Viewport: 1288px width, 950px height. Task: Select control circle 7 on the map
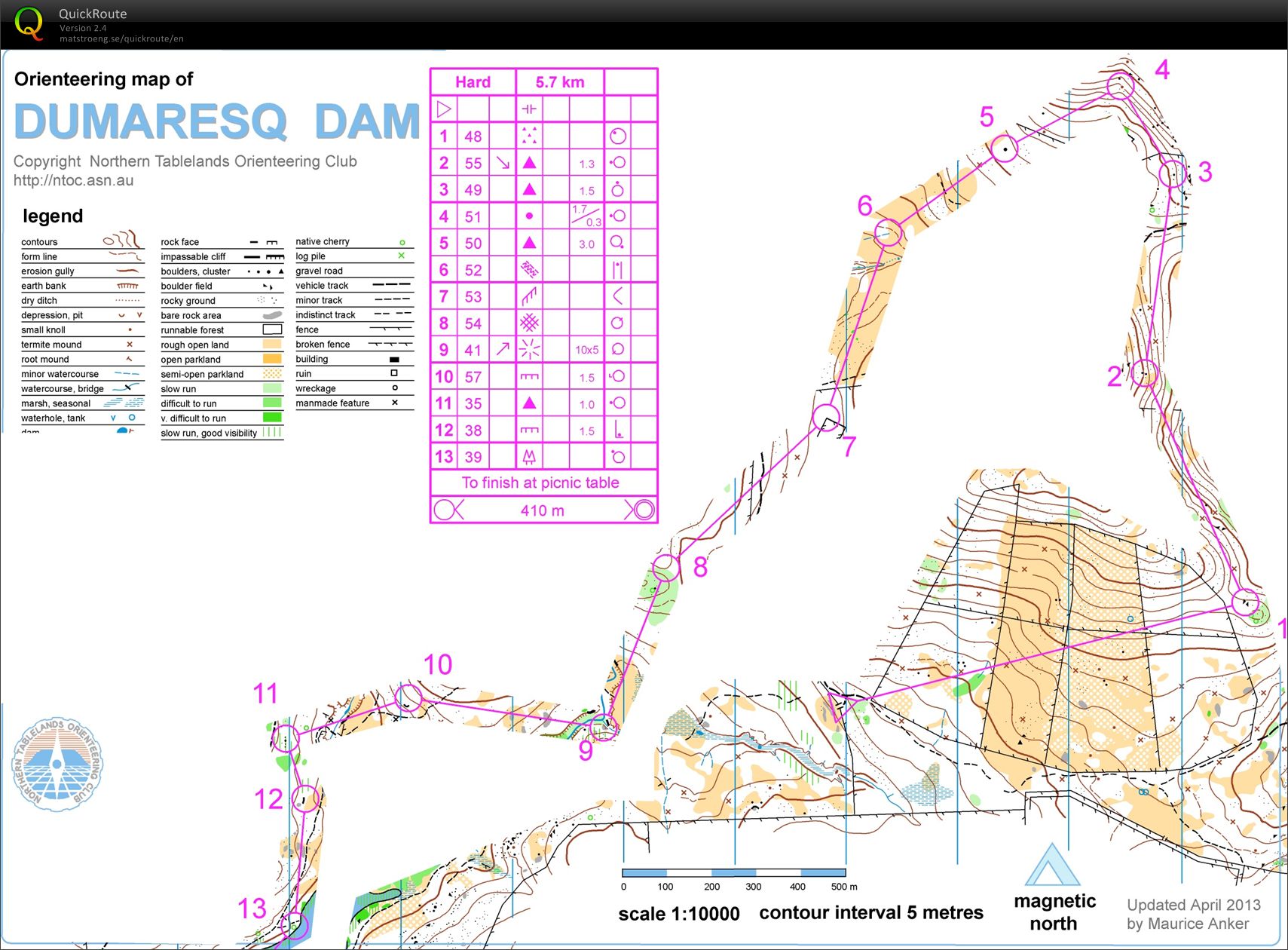tap(826, 417)
